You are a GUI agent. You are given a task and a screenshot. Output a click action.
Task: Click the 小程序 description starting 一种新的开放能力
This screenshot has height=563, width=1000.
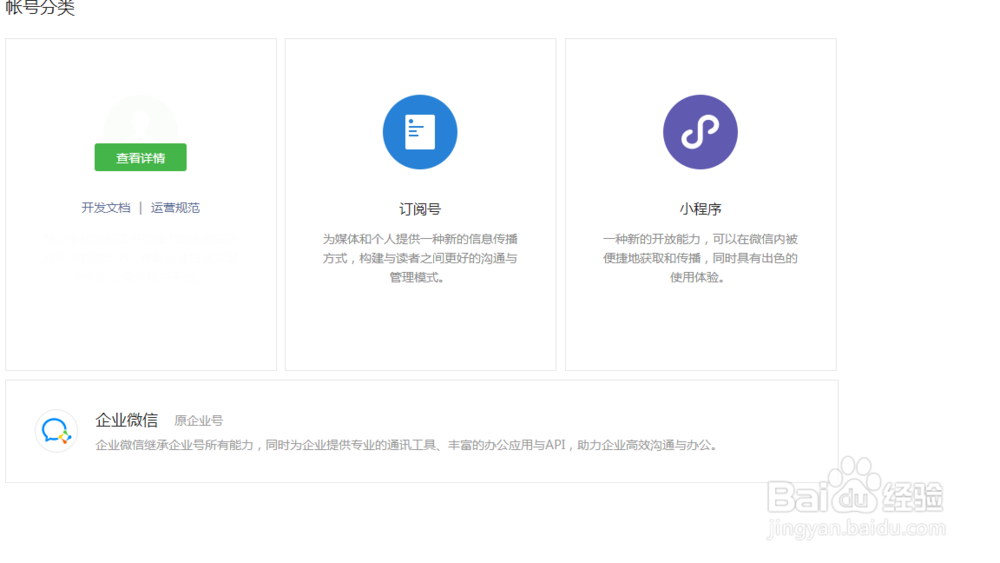pyautogui.click(x=700, y=258)
